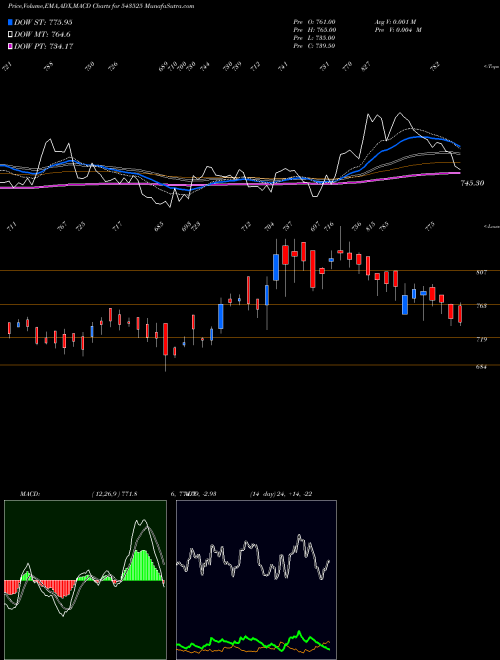Click the MACD histogram panel
This screenshot has height=660, width=500.
pos(85,580)
